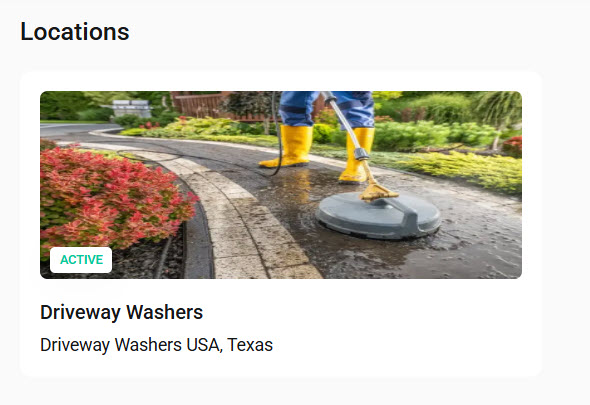Click the right yellow rubber boot in photo
590x405 pixels.
[356, 155]
